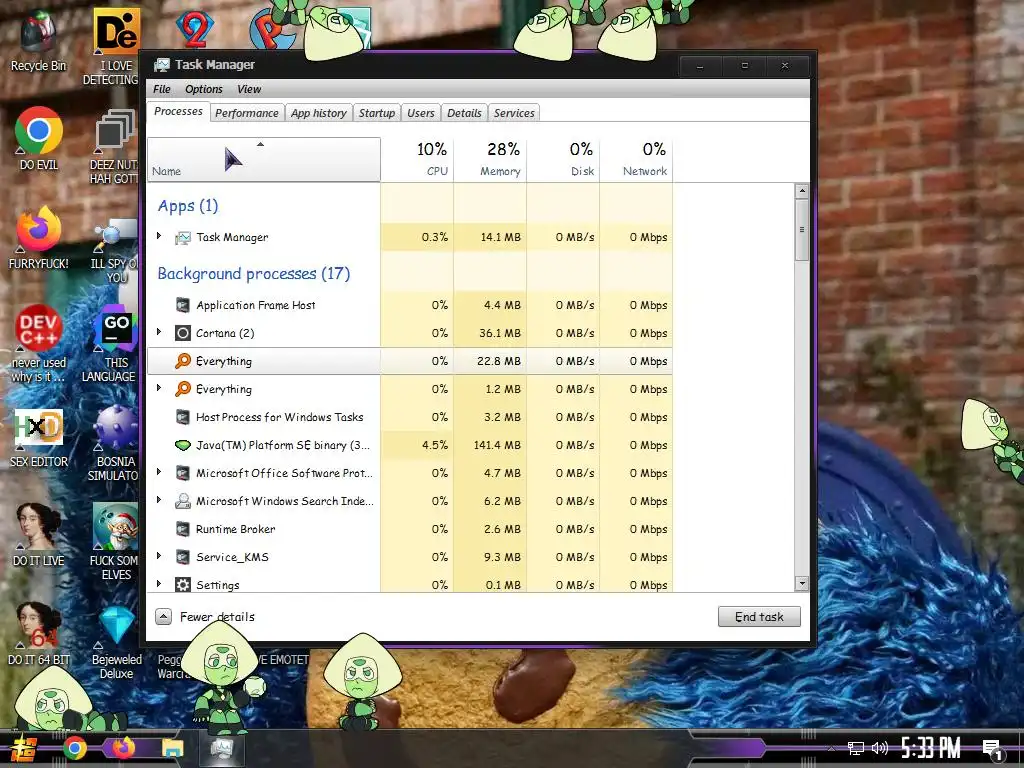This screenshot has height=768, width=1024.
Task: Click the 5:33 PM taskbar clock
Action: tap(931, 748)
